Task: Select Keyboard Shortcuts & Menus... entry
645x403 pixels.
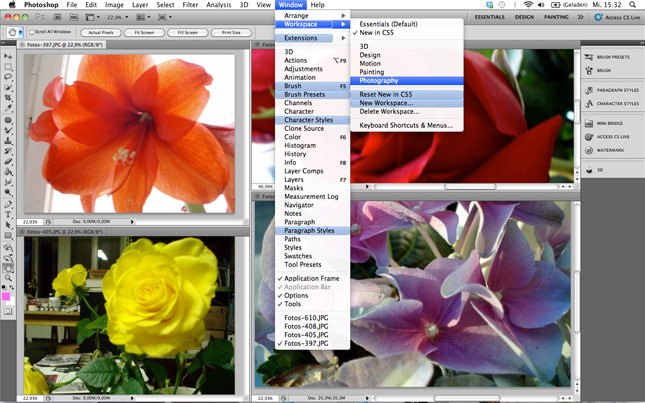Action: (x=407, y=125)
